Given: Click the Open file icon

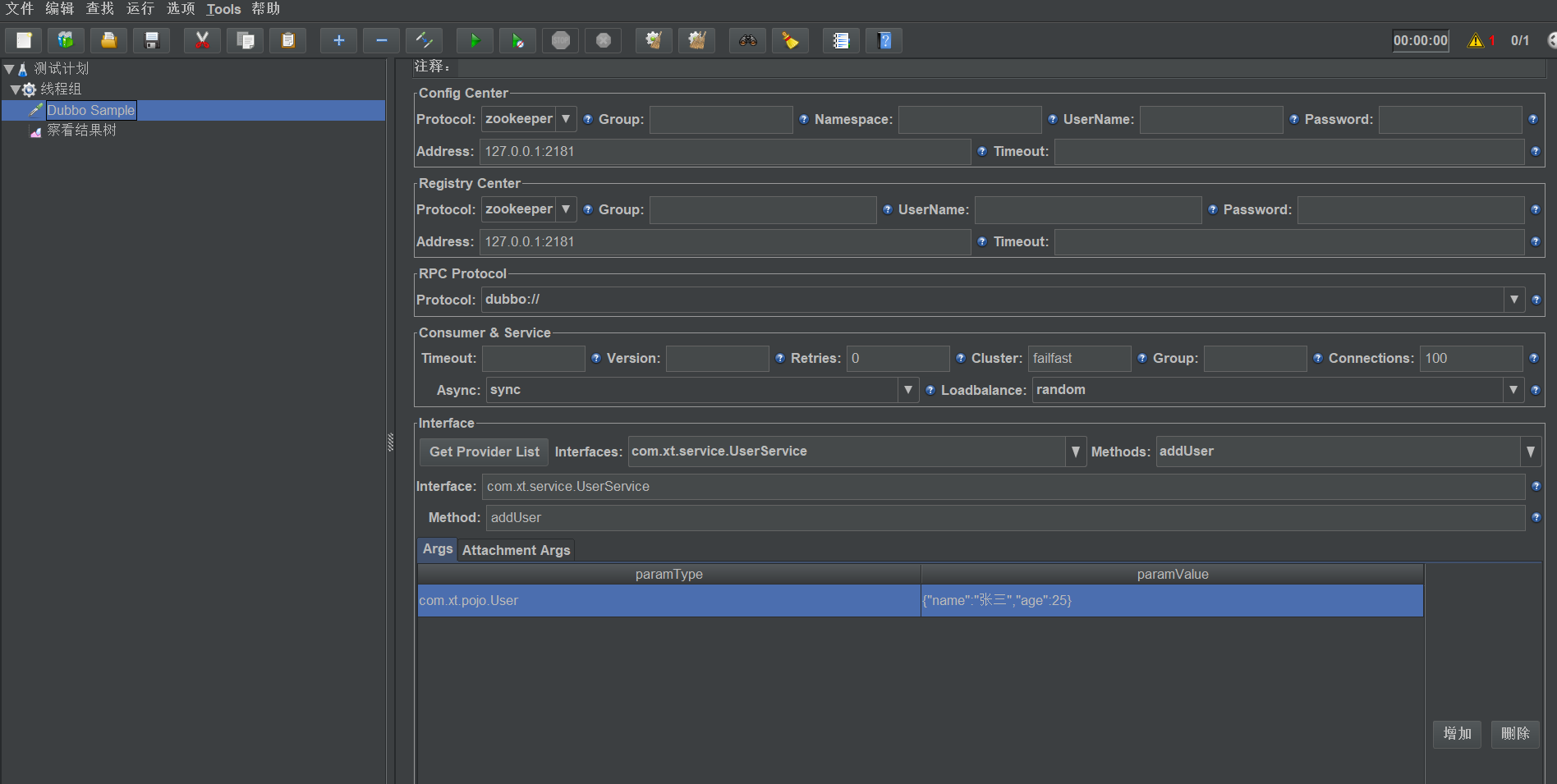Looking at the screenshot, I should pos(108,40).
